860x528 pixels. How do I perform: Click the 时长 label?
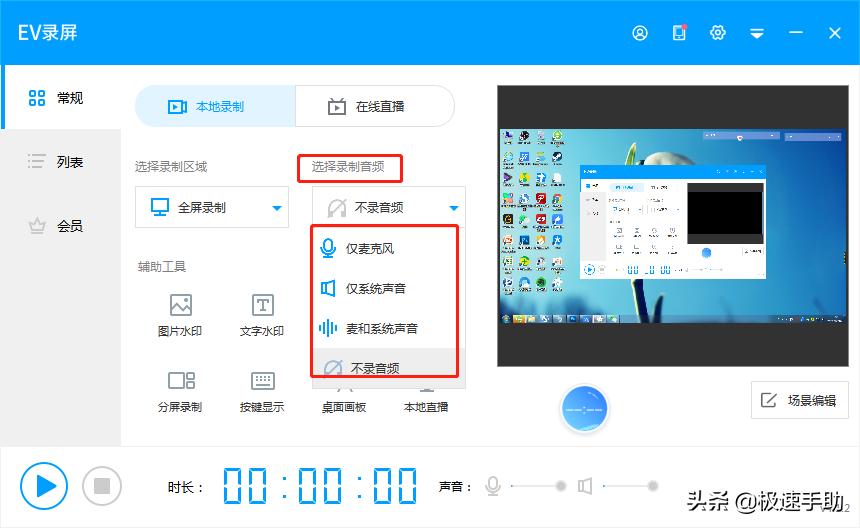[x=185, y=487]
